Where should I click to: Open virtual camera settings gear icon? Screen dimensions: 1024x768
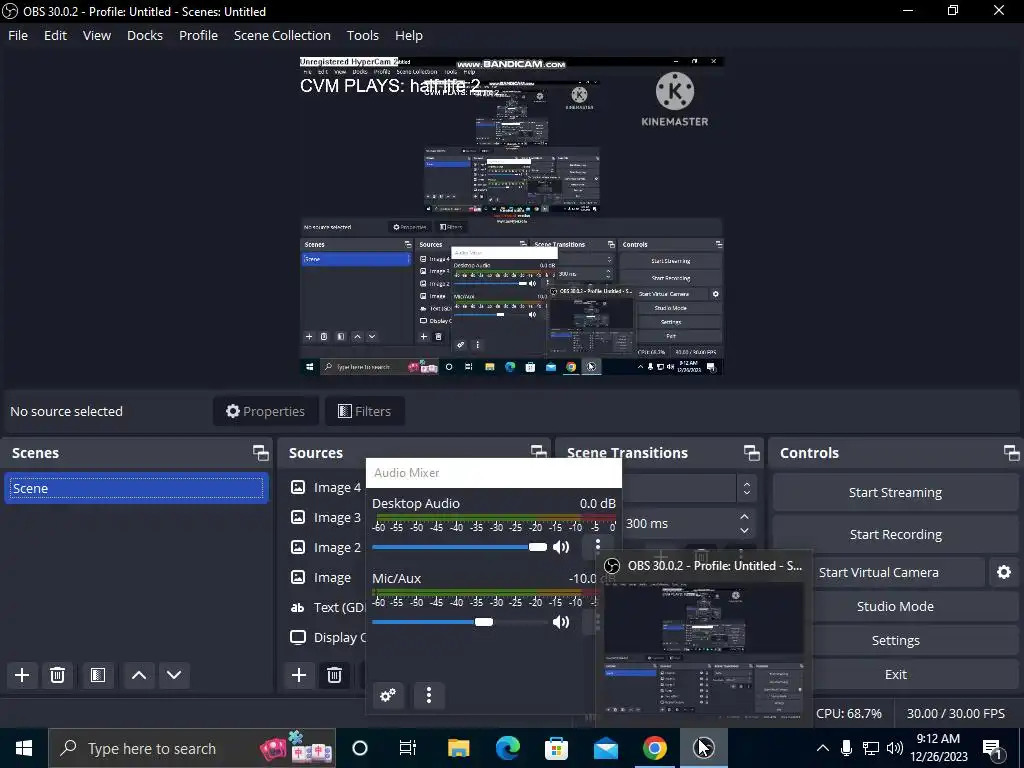click(1004, 572)
